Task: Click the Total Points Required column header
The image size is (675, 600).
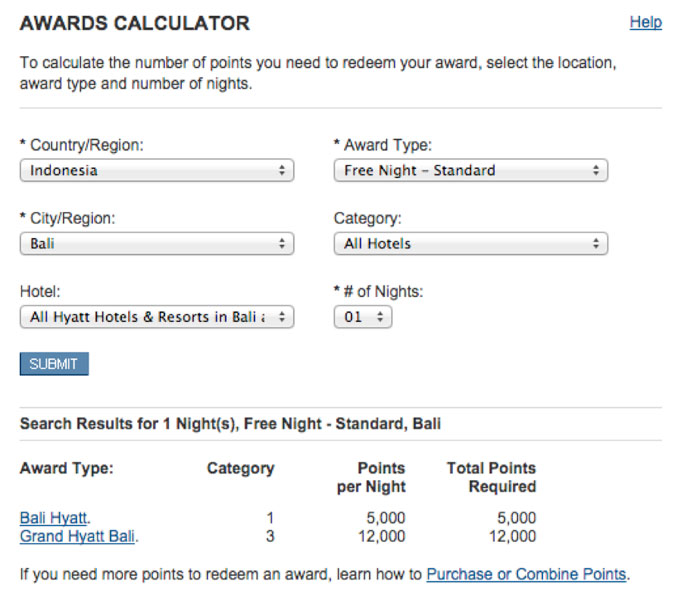Action: pyautogui.click(x=491, y=477)
